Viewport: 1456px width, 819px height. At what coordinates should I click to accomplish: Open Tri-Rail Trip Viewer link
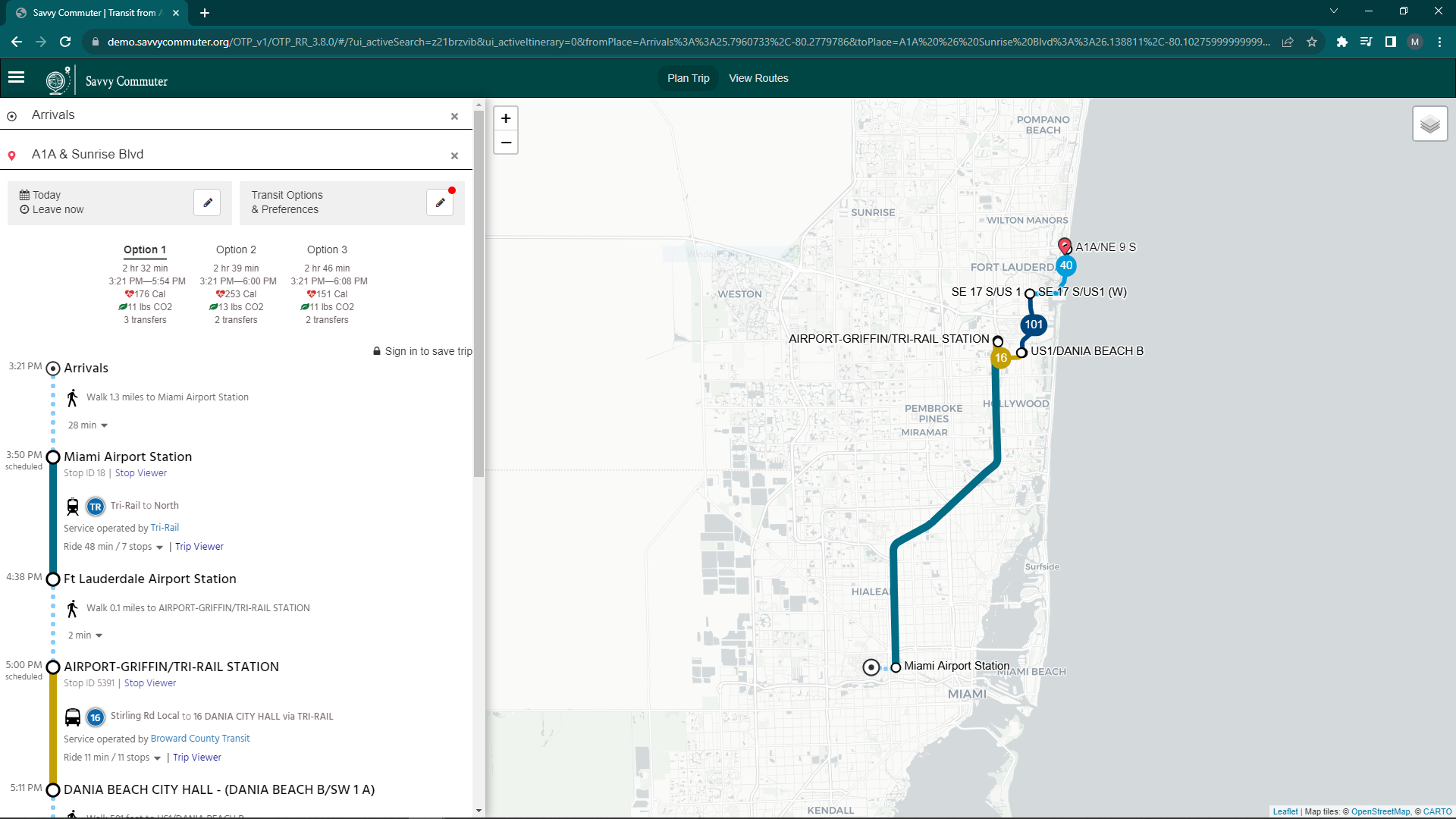pos(199,547)
